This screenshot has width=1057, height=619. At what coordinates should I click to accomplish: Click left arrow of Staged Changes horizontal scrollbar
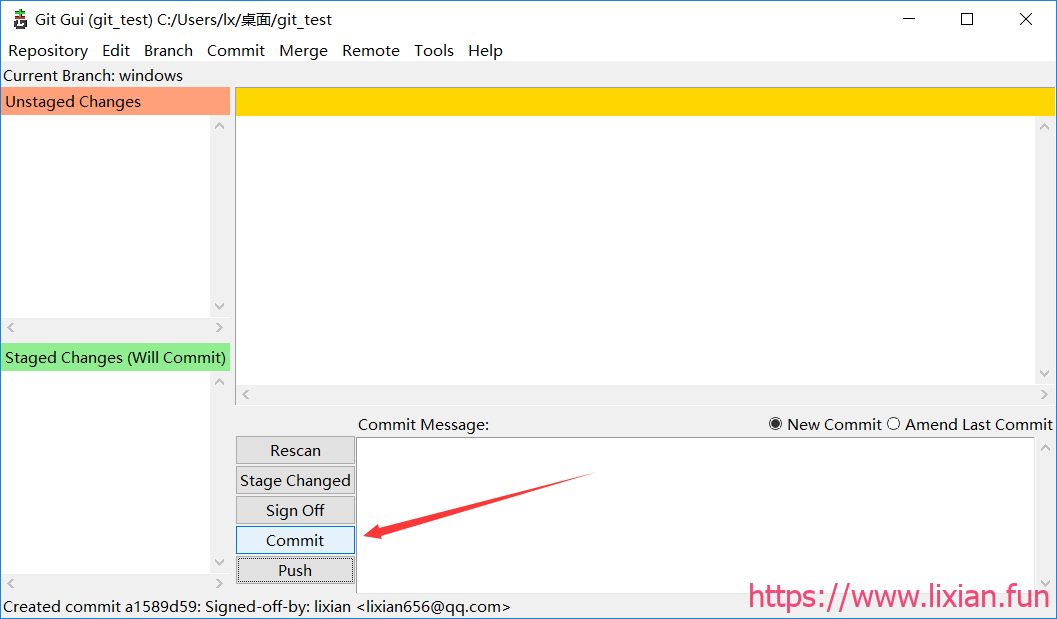click(10, 584)
